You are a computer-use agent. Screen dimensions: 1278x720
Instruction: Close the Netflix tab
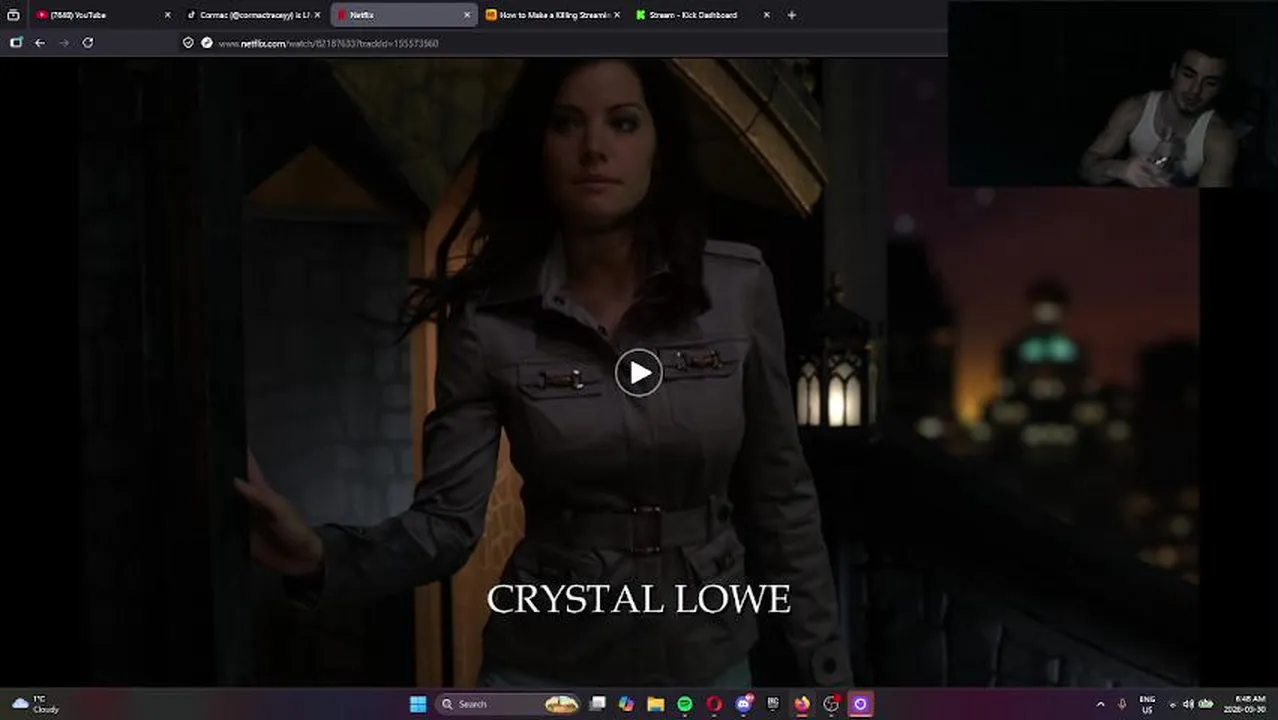click(x=467, y=15)
